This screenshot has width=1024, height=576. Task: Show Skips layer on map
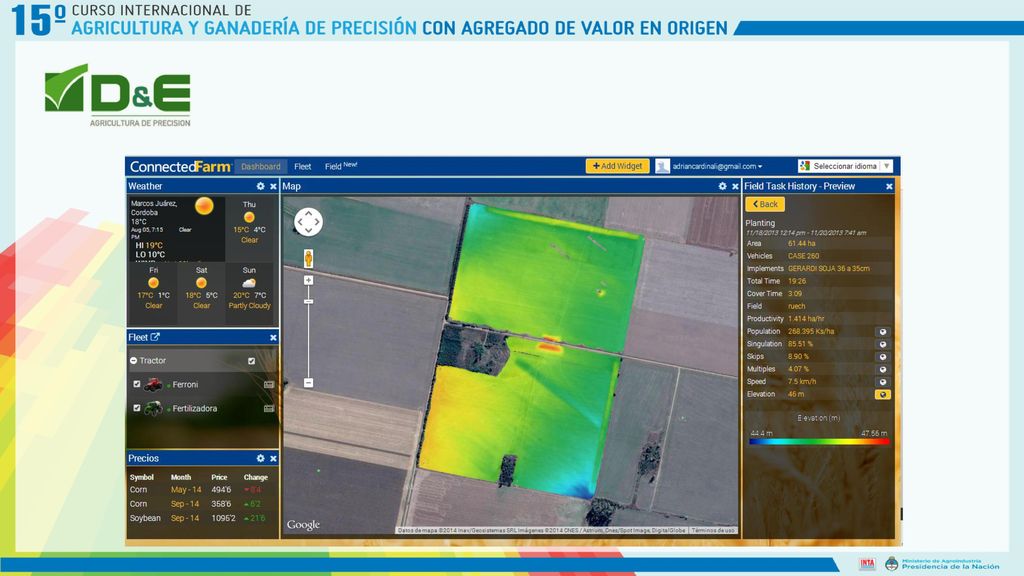tap(882, 357)
